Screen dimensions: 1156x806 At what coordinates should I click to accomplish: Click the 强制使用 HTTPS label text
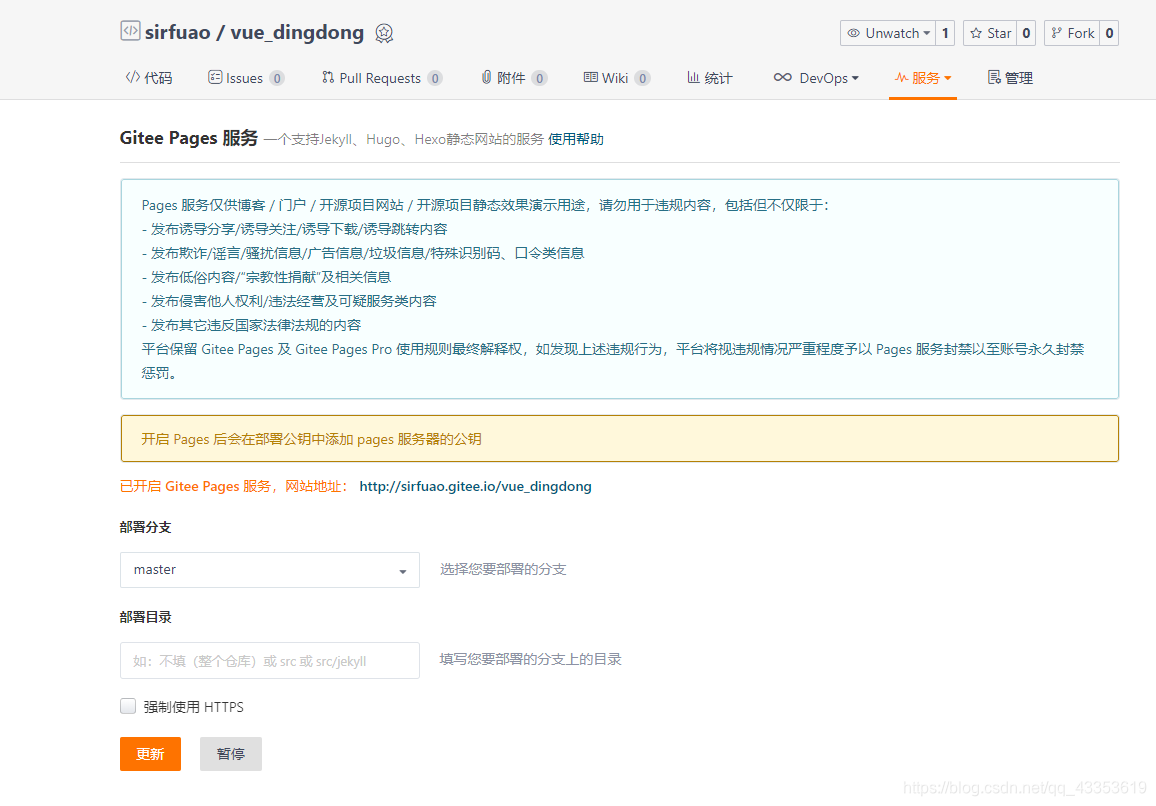point(193,707)
